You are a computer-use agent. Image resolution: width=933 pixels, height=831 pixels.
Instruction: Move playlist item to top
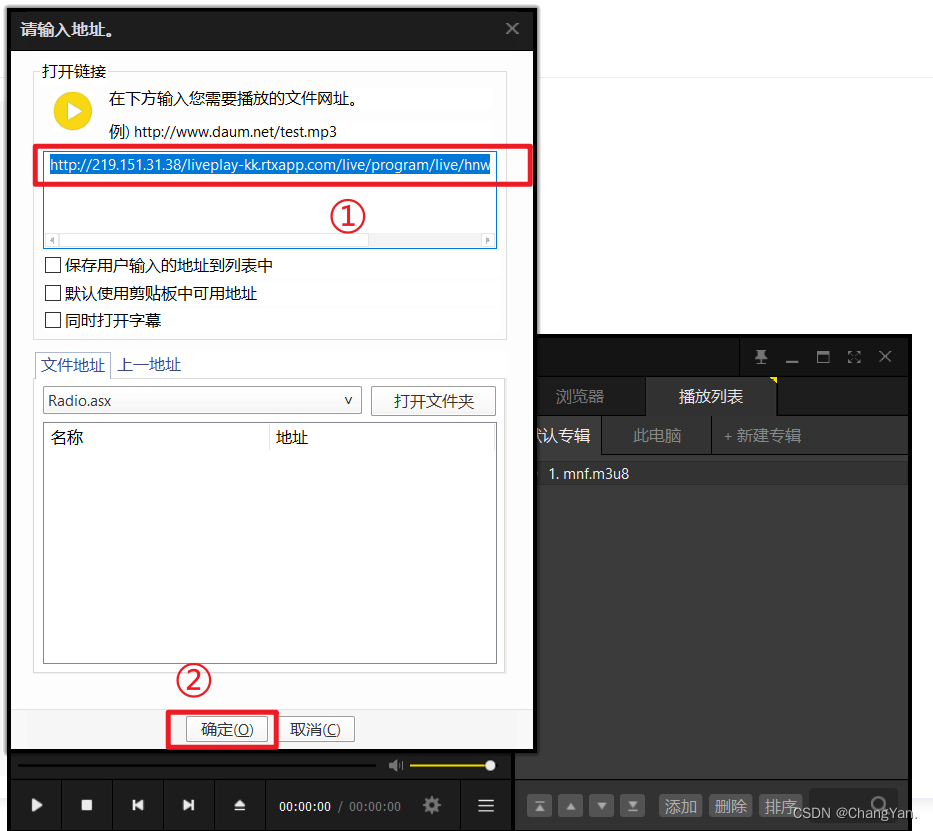tap(540, 807)
